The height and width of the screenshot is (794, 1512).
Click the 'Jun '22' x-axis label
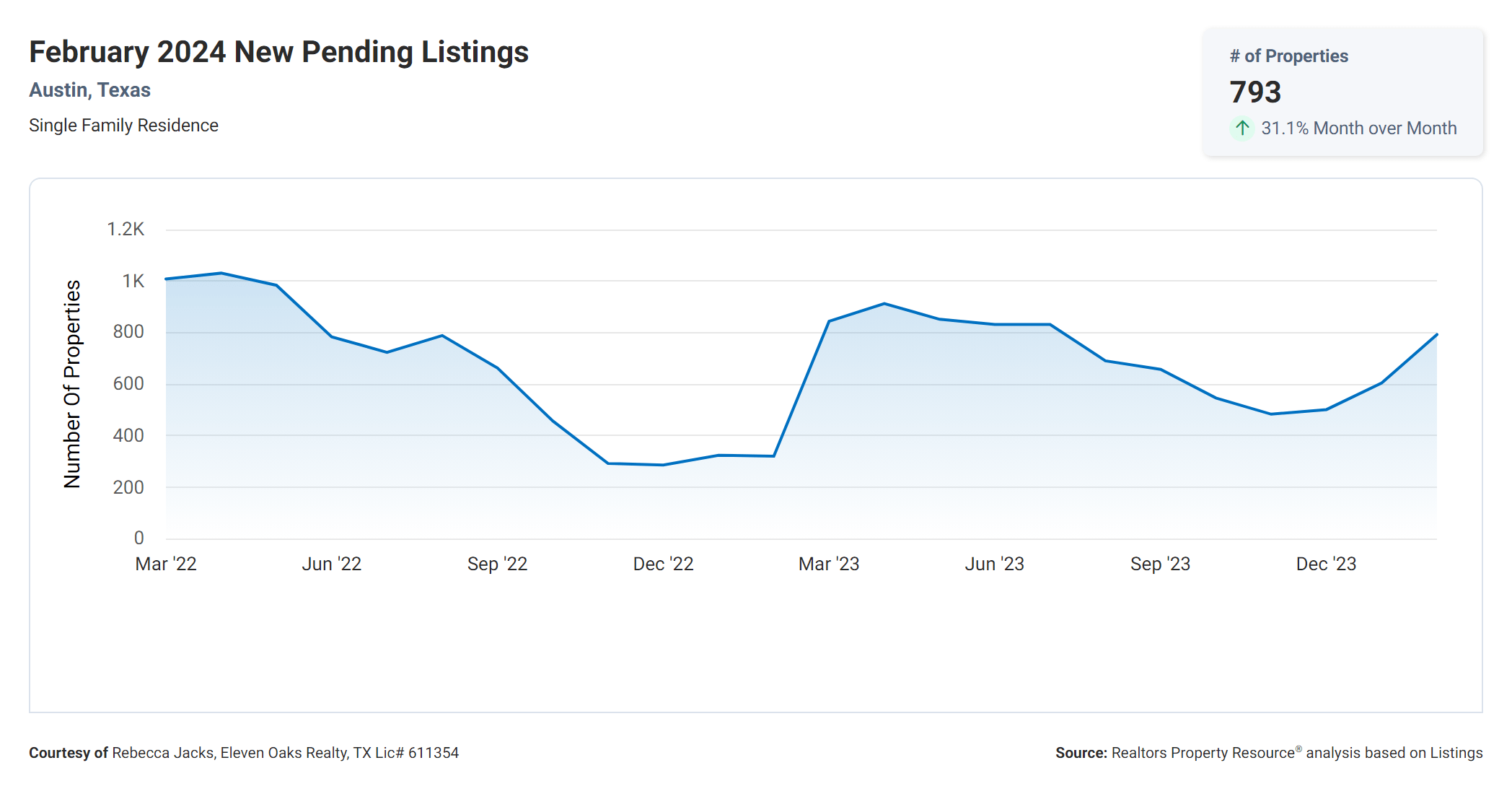[x=331, y=564]
